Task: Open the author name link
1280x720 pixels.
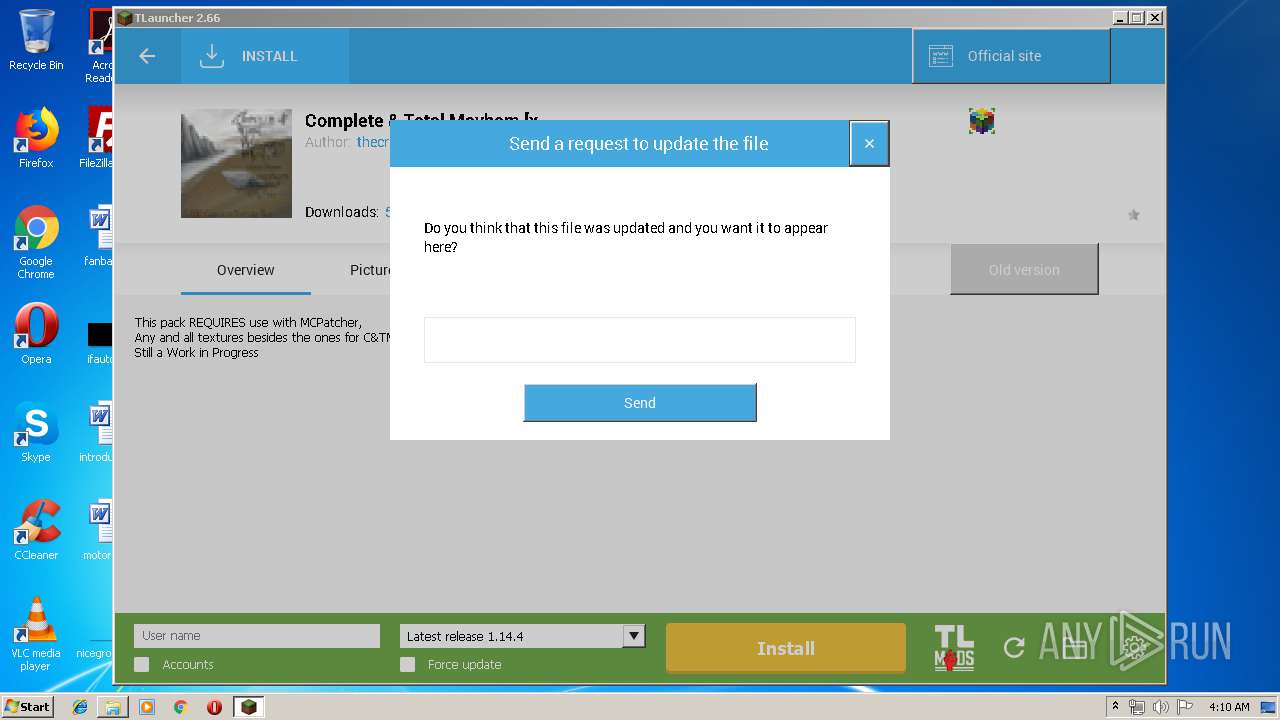Action: 373,143
